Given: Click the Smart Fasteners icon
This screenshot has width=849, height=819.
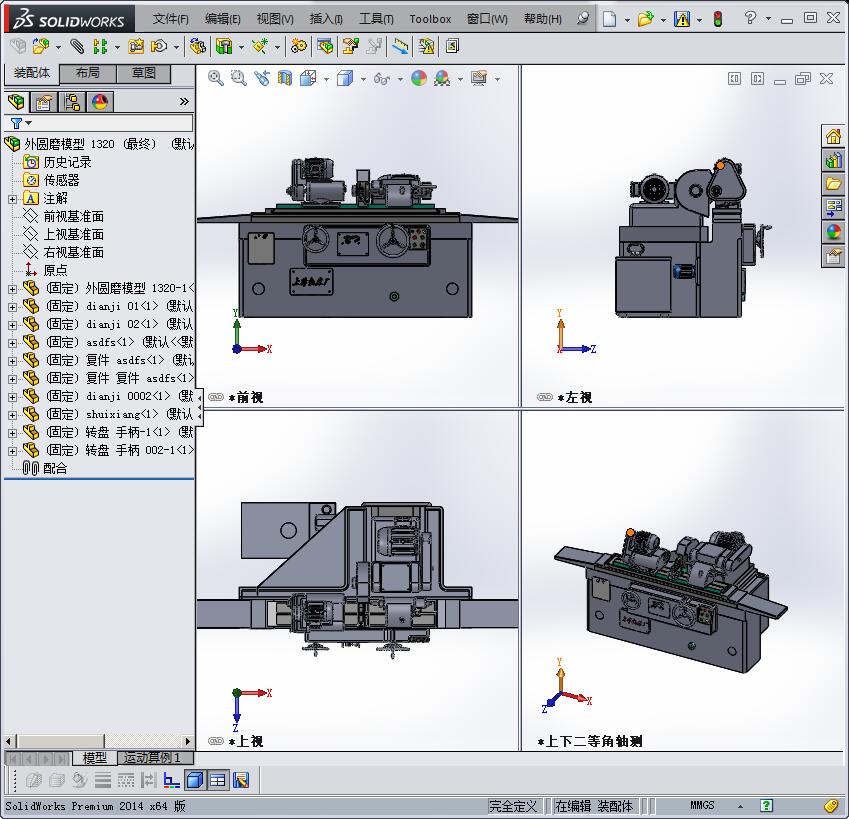Looking at the screenshot, I should tap(136, 47).
